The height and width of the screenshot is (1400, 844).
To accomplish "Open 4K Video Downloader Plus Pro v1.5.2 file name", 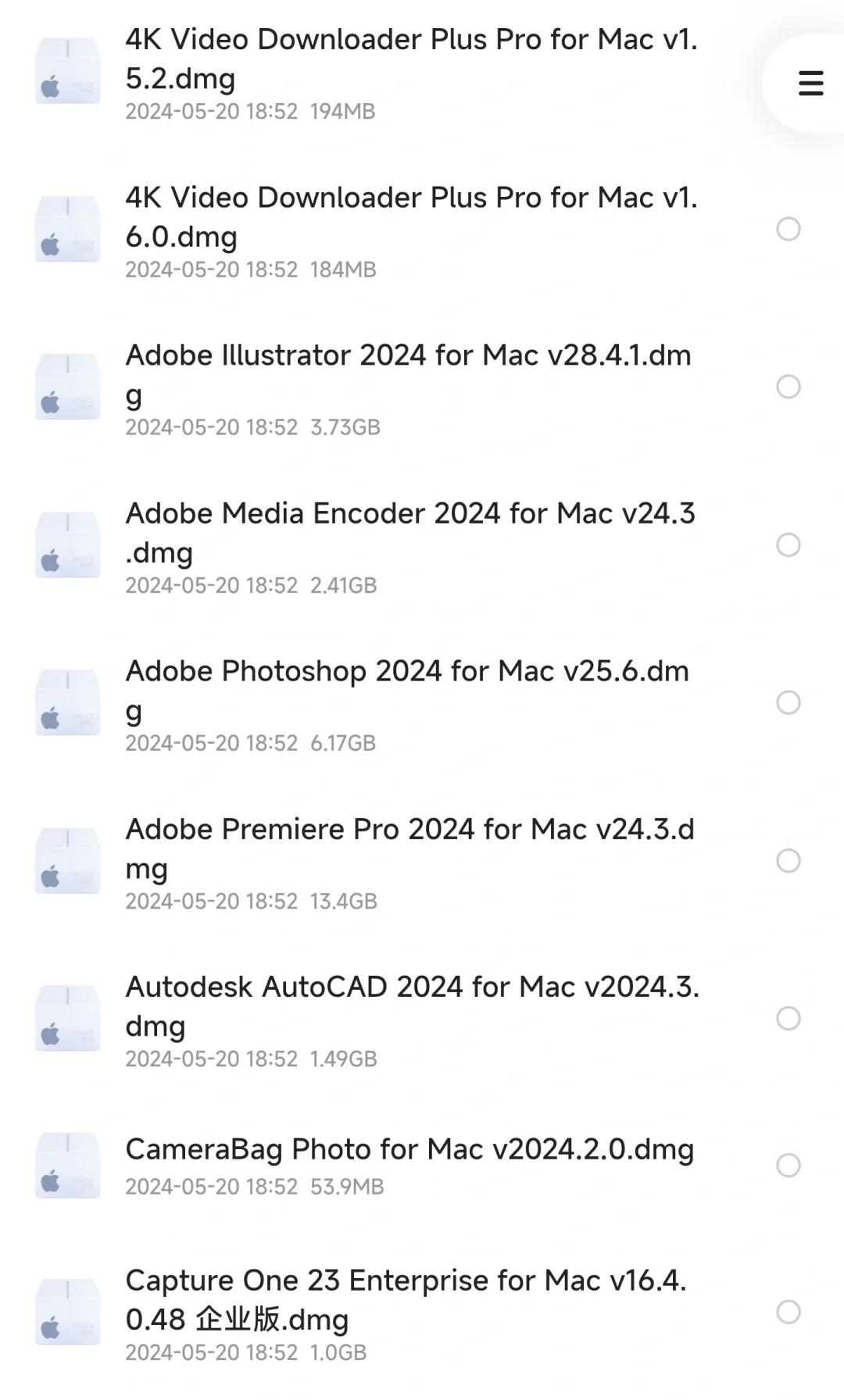I will click(411, 41).
